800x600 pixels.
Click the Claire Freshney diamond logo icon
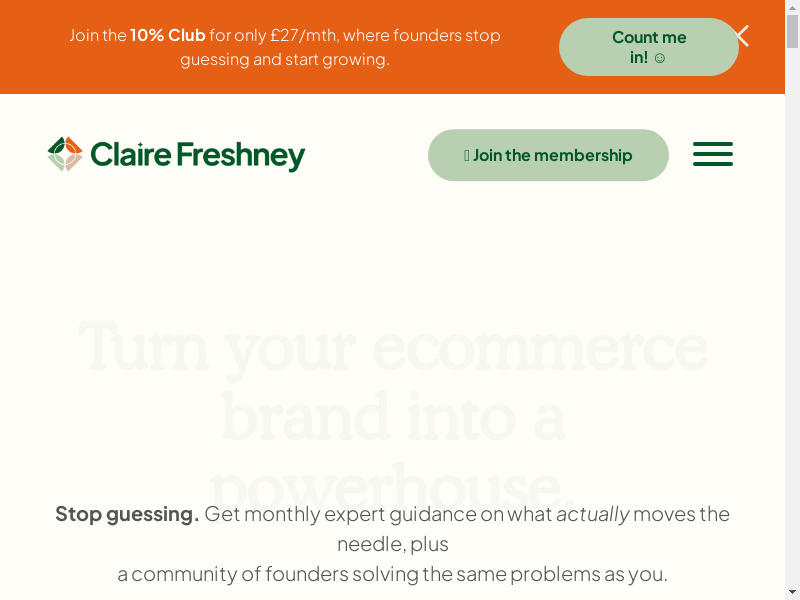point(65,154)
